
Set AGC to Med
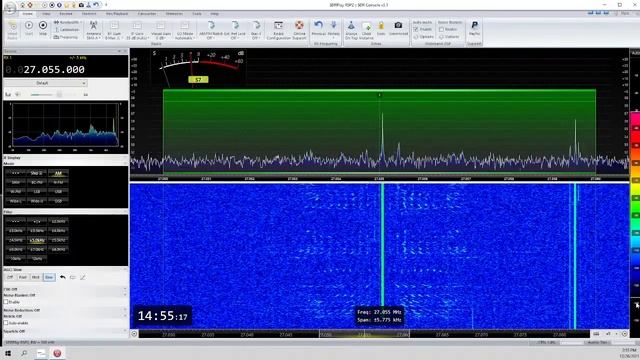36,277
